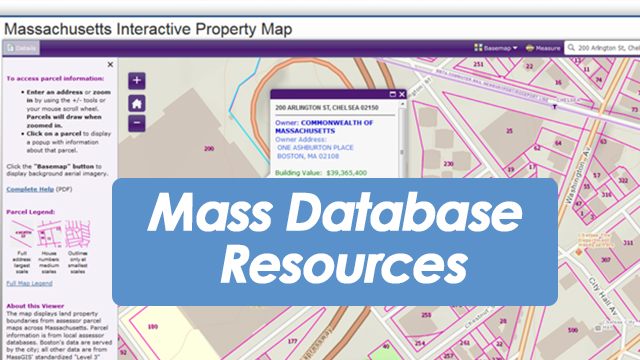Click the Washington Av street label
Screen dimensions: 640x360
[x=578, y=175]
